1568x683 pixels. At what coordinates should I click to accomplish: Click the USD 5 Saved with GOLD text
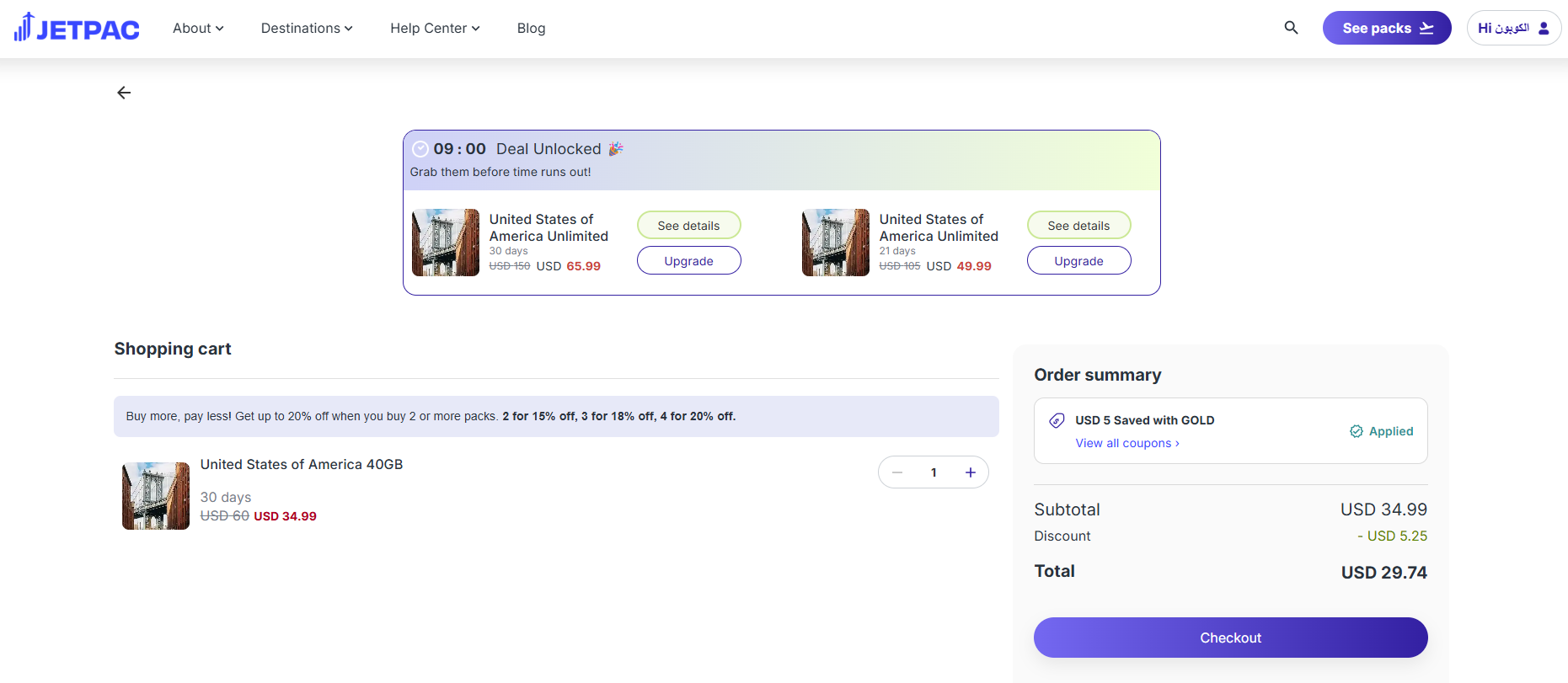point(1145,420)
